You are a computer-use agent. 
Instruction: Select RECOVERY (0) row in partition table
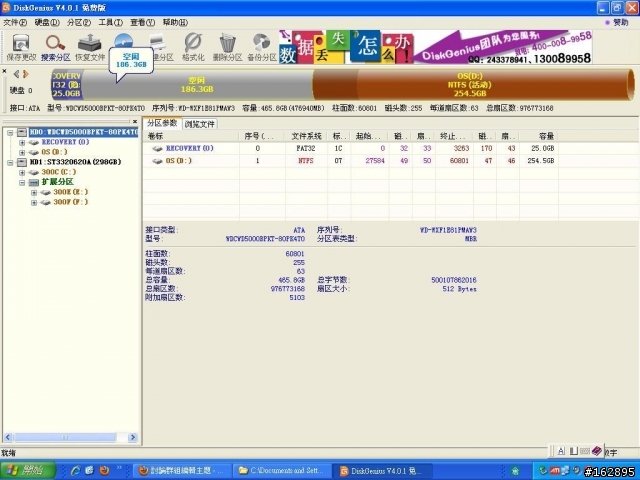click(x=351, y=149)
